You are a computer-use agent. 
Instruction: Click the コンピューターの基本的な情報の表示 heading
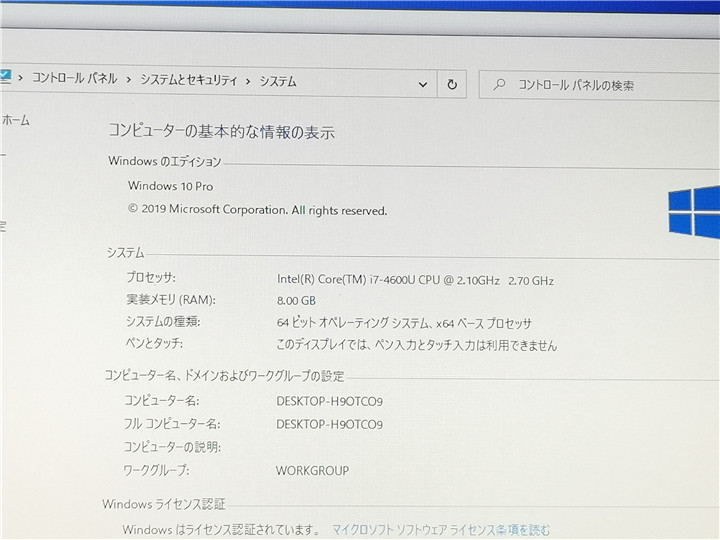coord(221,132)
